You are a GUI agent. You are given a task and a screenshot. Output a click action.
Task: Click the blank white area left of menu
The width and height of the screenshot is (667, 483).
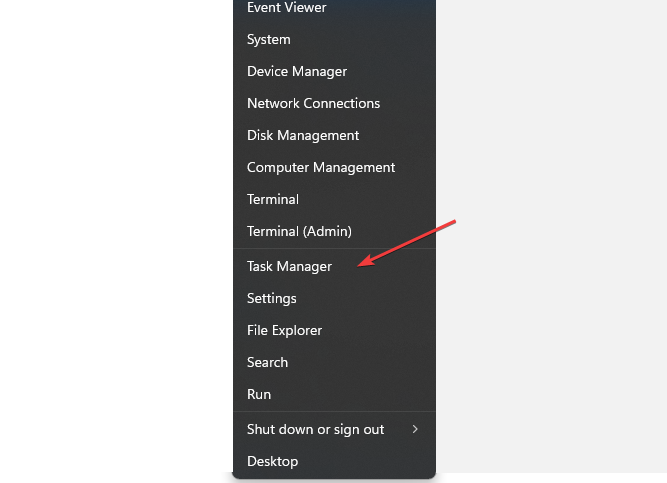click(x=110, y=240)
